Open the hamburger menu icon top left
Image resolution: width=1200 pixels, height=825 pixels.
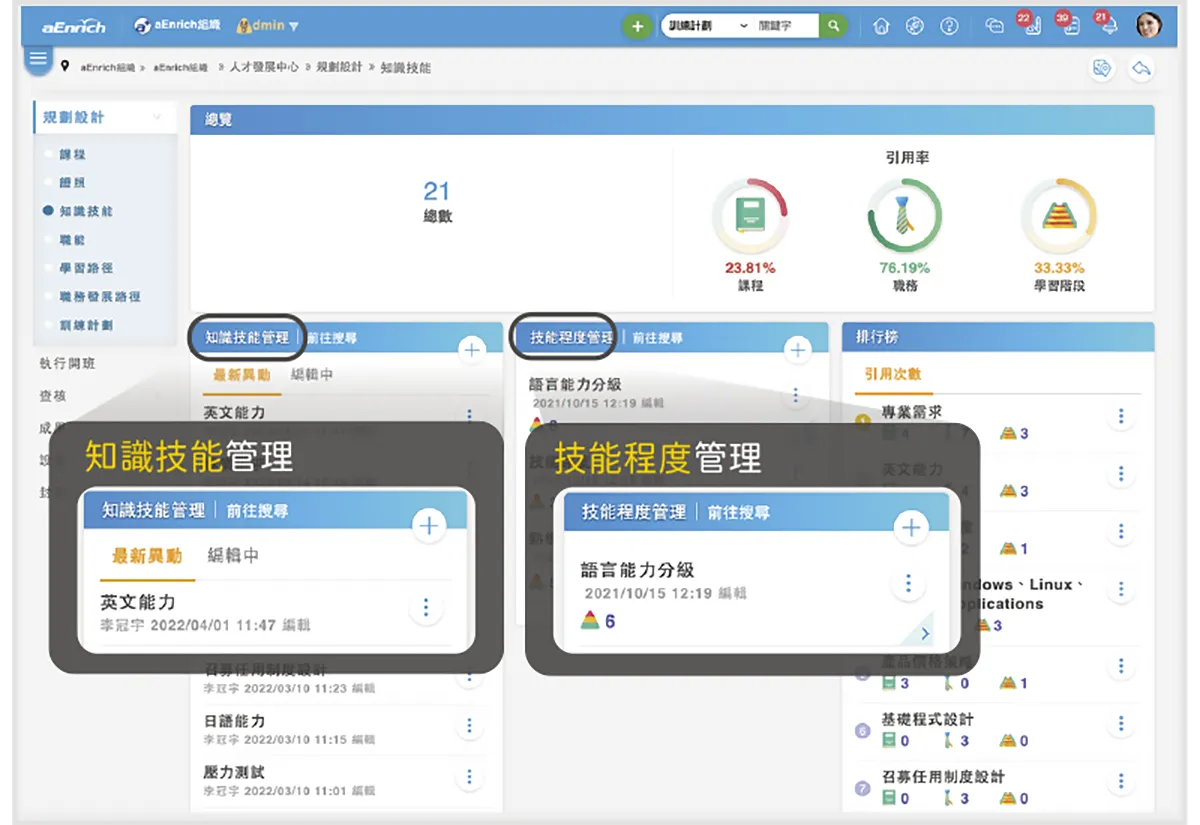pos(38,60)
